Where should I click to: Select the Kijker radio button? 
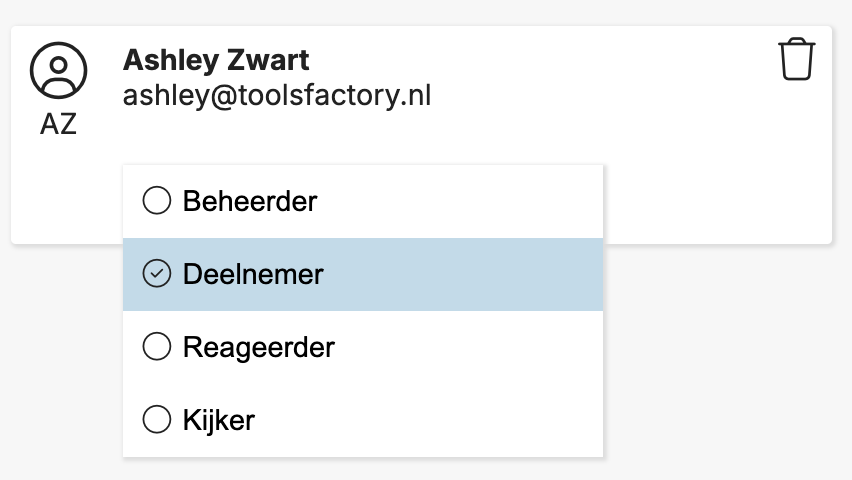(156, 419)
